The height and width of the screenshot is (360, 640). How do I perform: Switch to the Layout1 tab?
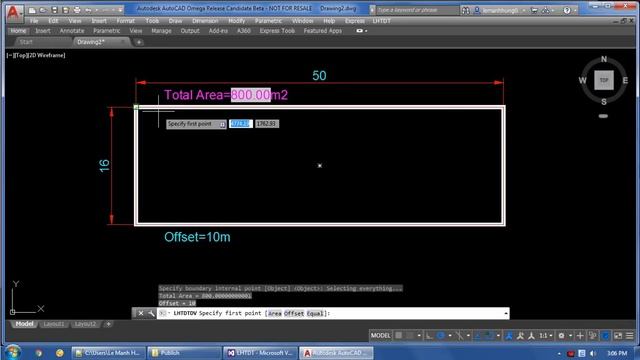[x=54, y=324]
